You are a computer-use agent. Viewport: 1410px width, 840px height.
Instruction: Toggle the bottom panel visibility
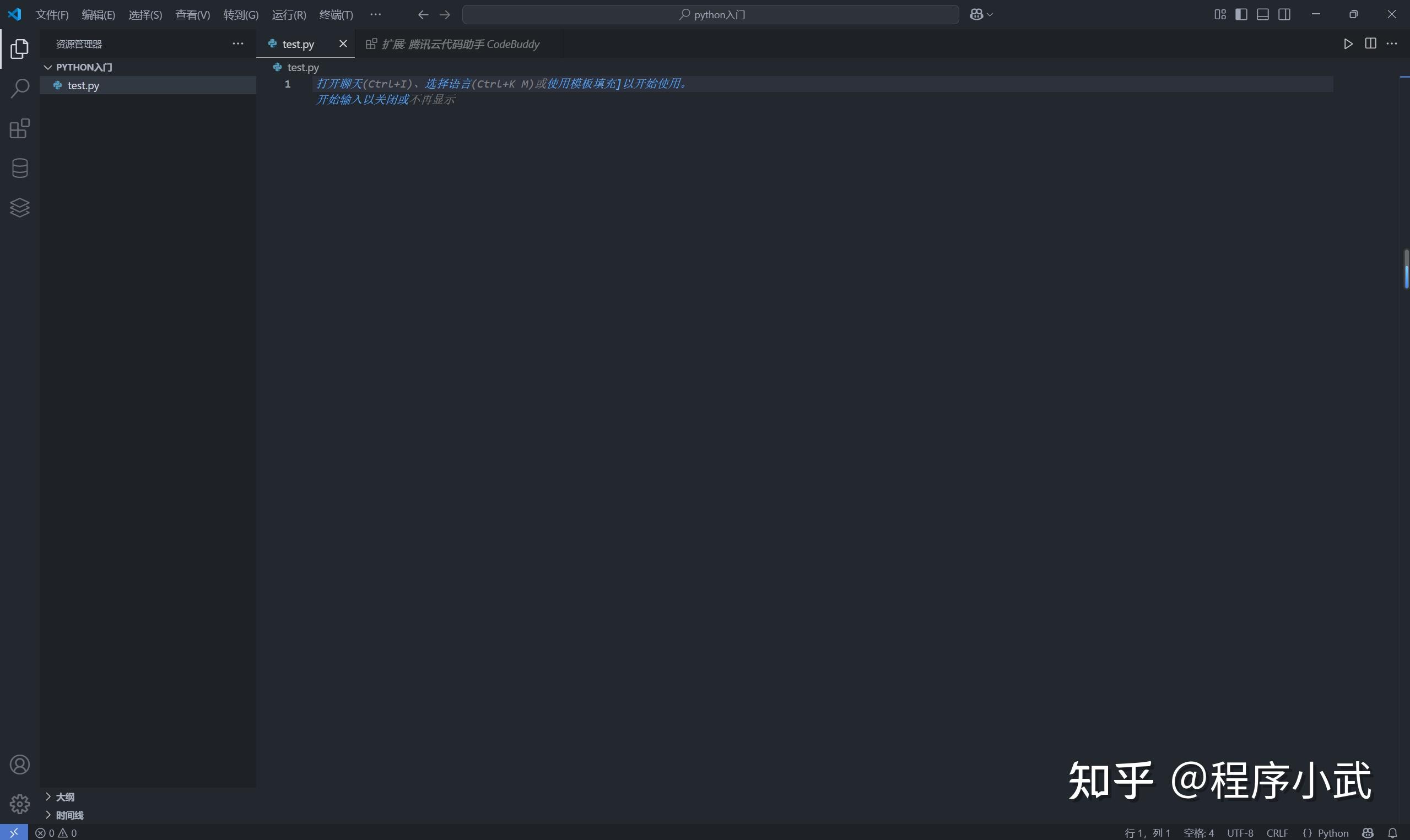[x=1262, y=14]
